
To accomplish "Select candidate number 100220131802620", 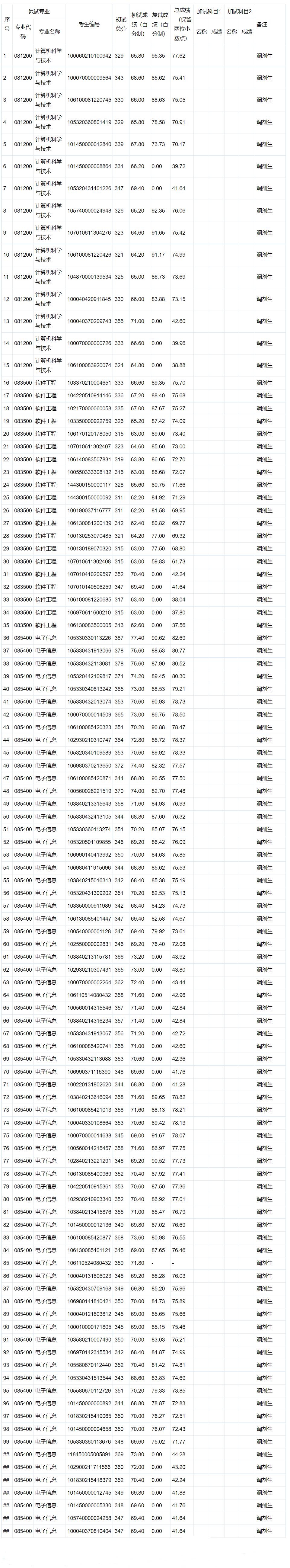I will (x=89, y=1085).
